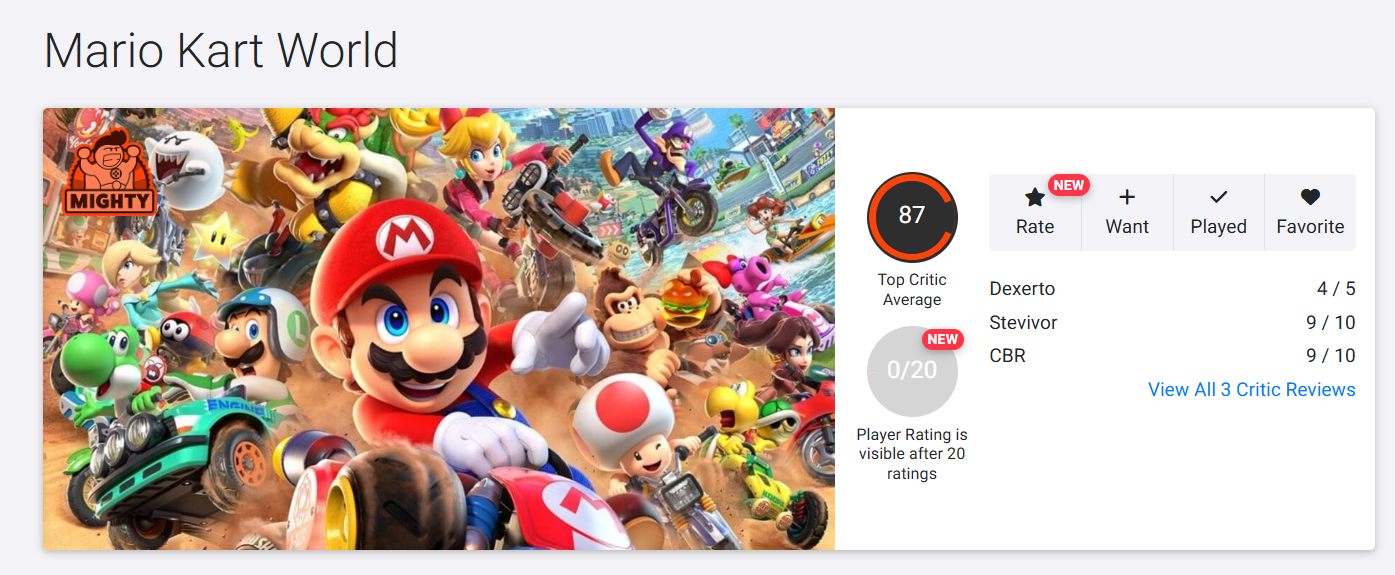Click Dexerto's 4 / 5 score
The height and width of the screenshot is (575, 1395).
(1335, 289)
